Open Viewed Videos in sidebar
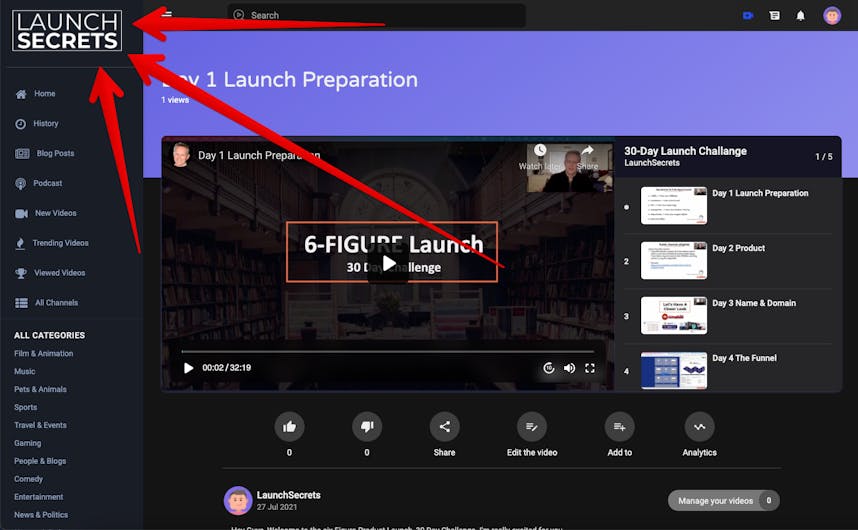The image size is (858, 530). pos(50,273)
